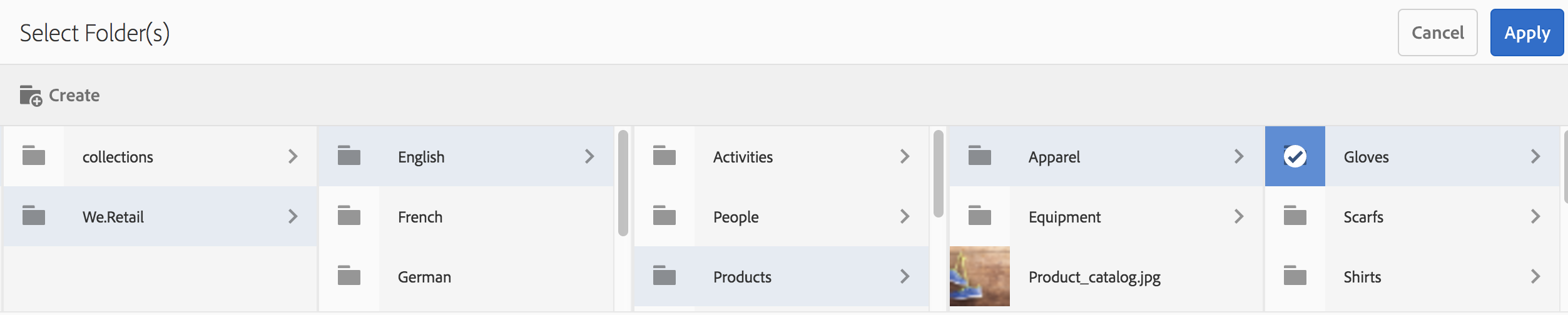Select the Product_catalog.jpg thumbnail
Viewport: 1568px width, 315px height.
coord(980,276)
